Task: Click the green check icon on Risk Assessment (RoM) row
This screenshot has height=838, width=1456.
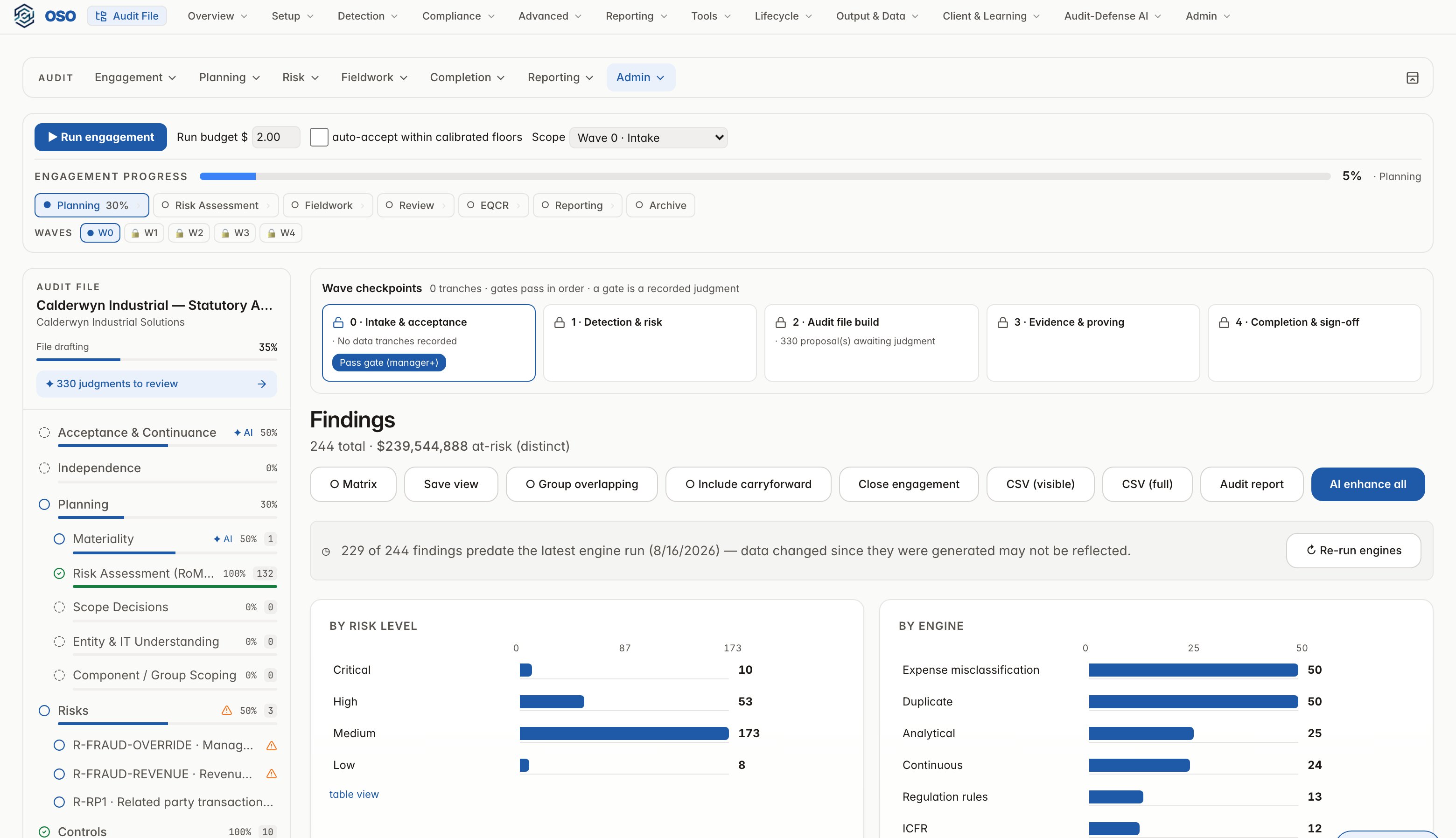Action: 59,573
